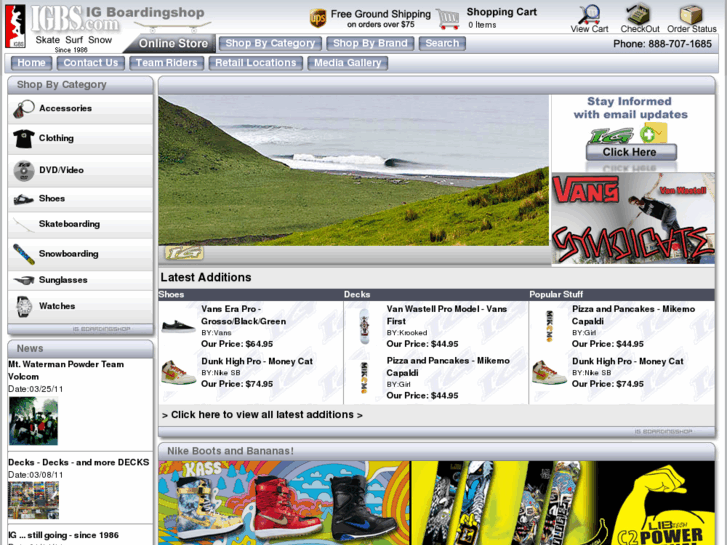
Task: Click the Order Status label
Action: click(692, 29)
